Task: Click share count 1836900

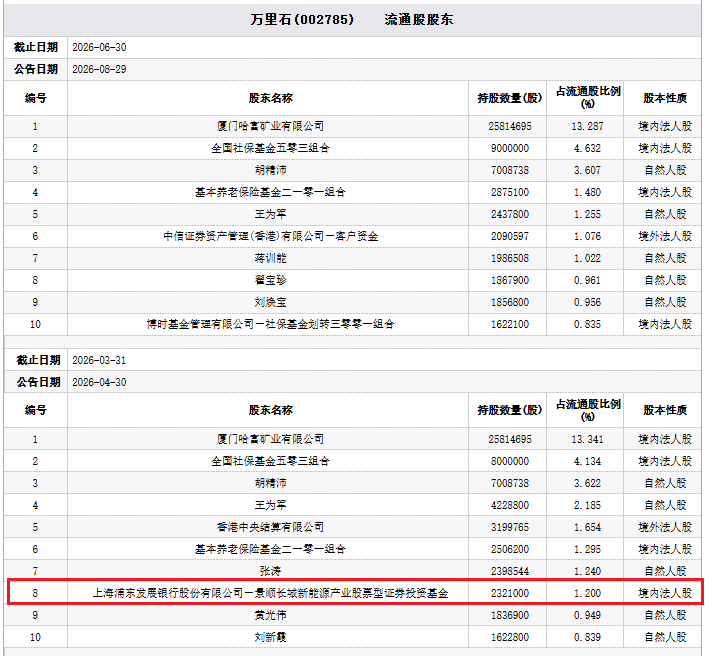Action: tap(510, 615)
